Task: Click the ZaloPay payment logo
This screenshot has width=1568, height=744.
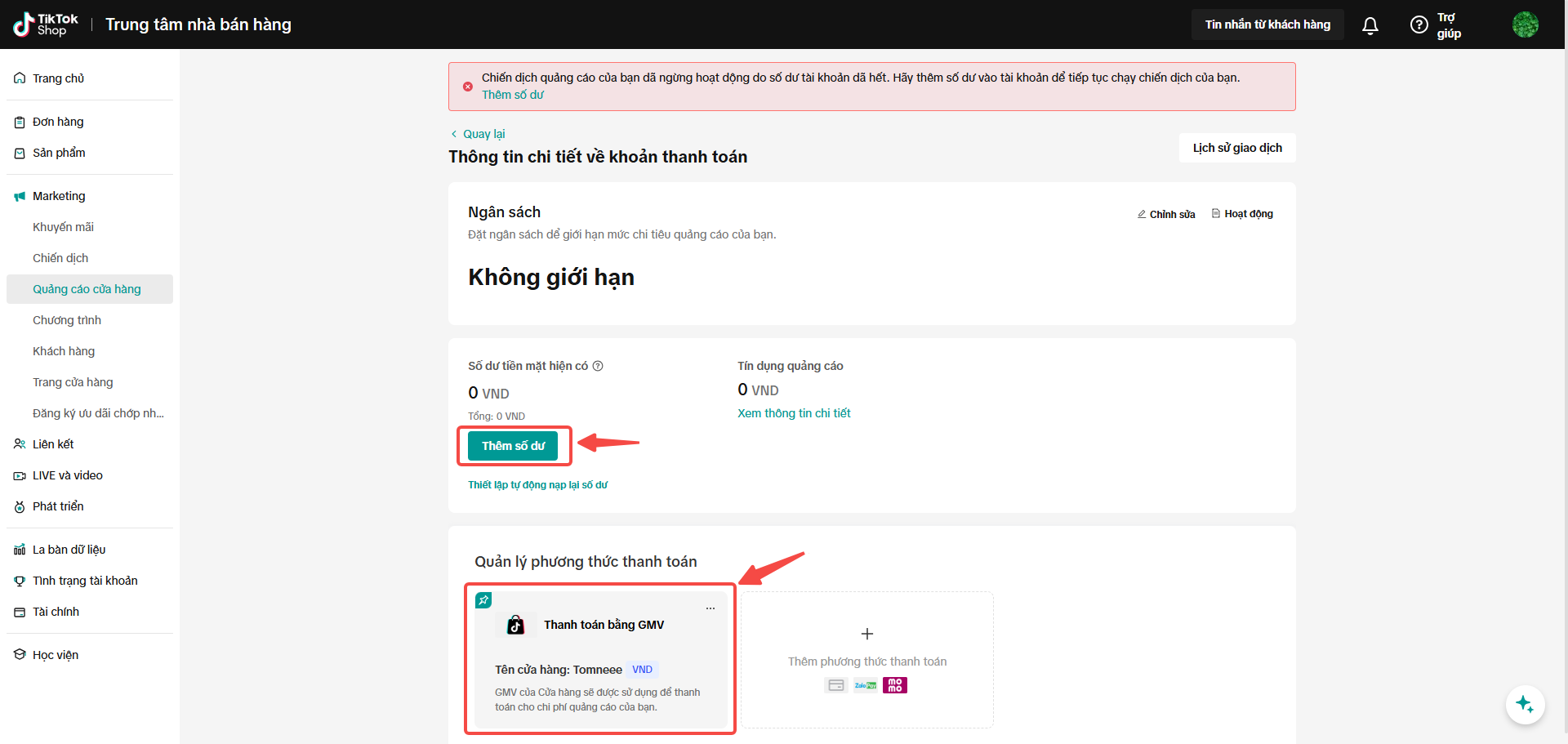Action: [866, 685]
